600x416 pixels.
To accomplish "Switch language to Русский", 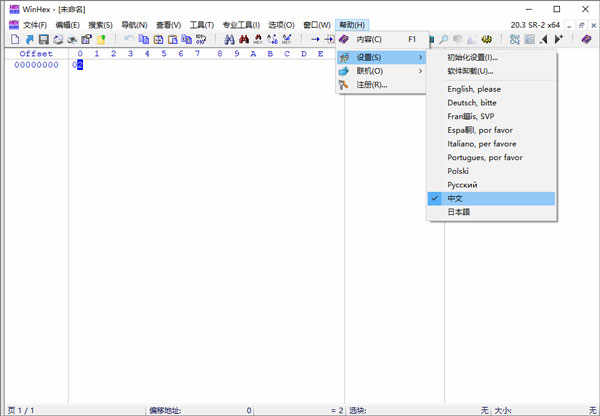I will pos(491,185).
